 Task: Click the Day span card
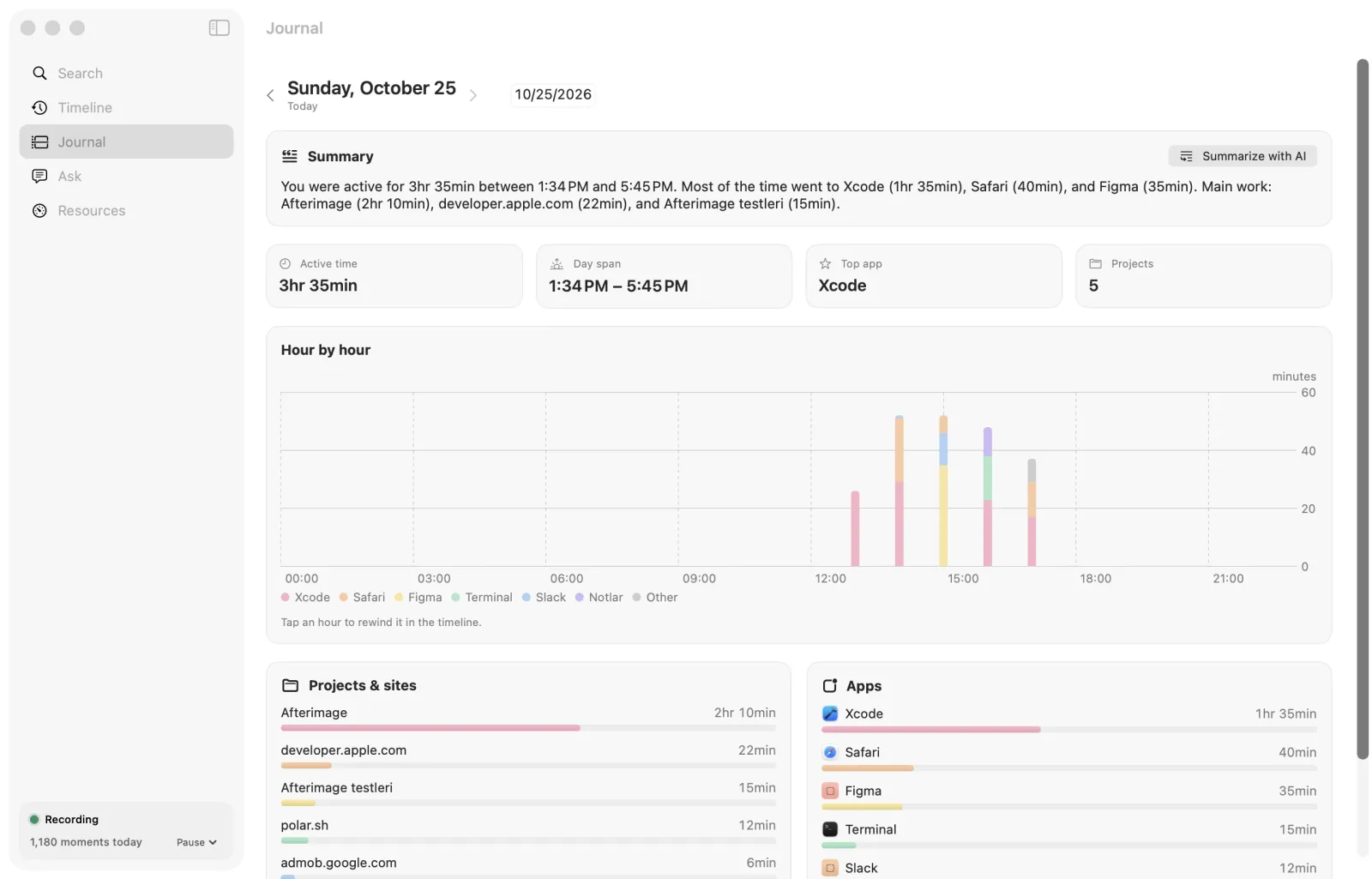coord(664,276)
